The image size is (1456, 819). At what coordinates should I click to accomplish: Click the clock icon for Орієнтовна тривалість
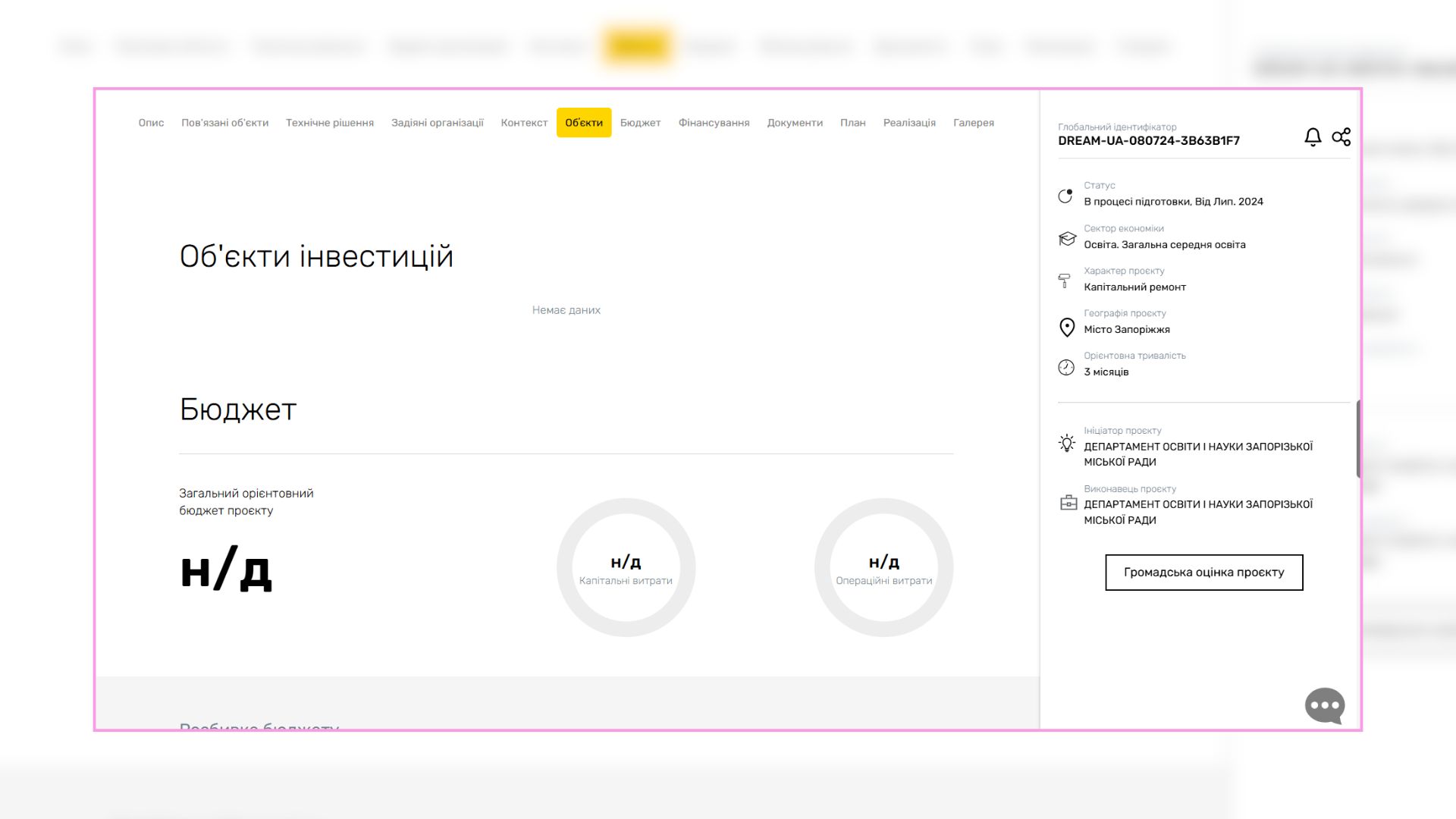(1066, 367)
